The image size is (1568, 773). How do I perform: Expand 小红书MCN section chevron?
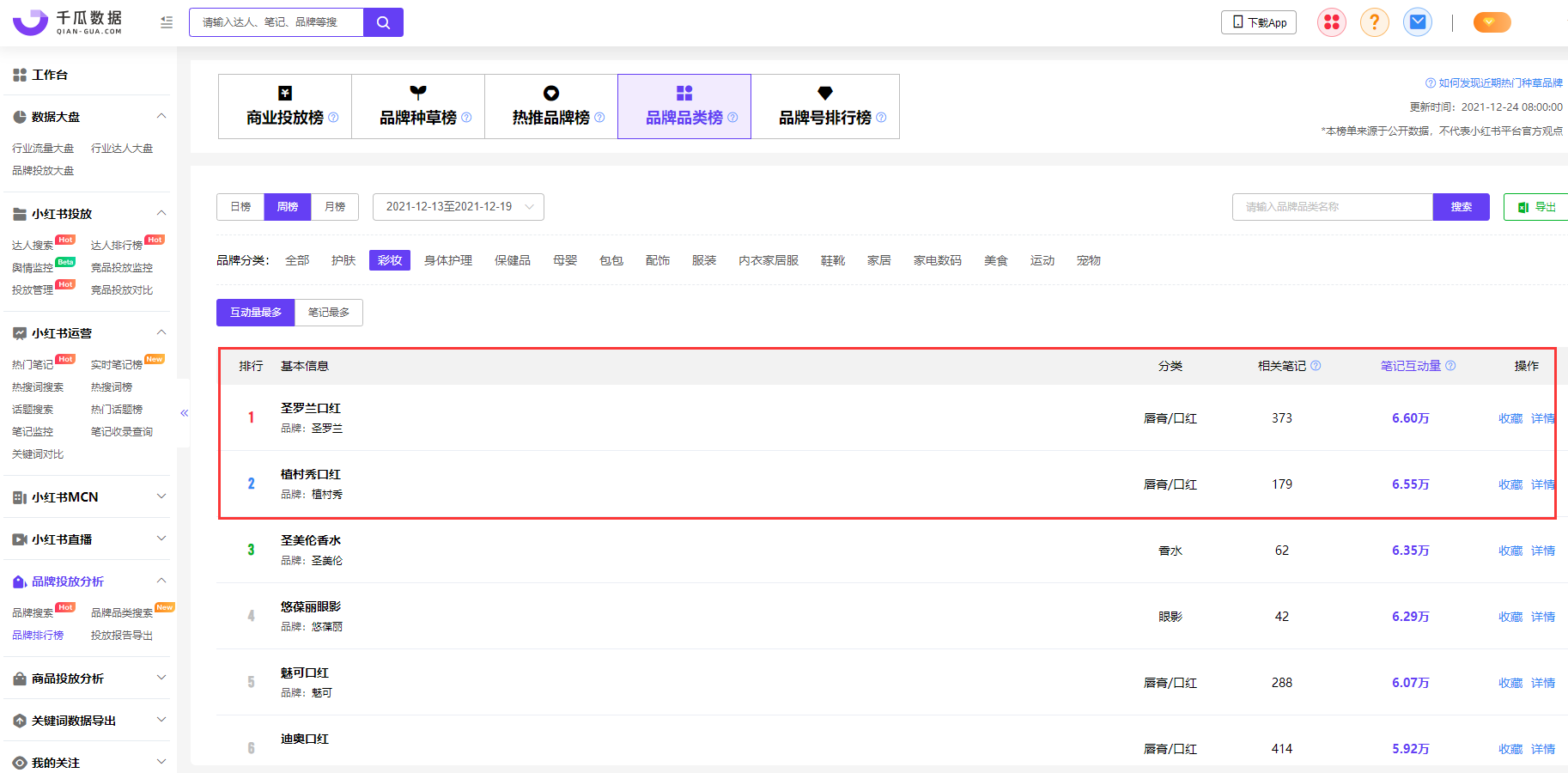pos(161,497)
